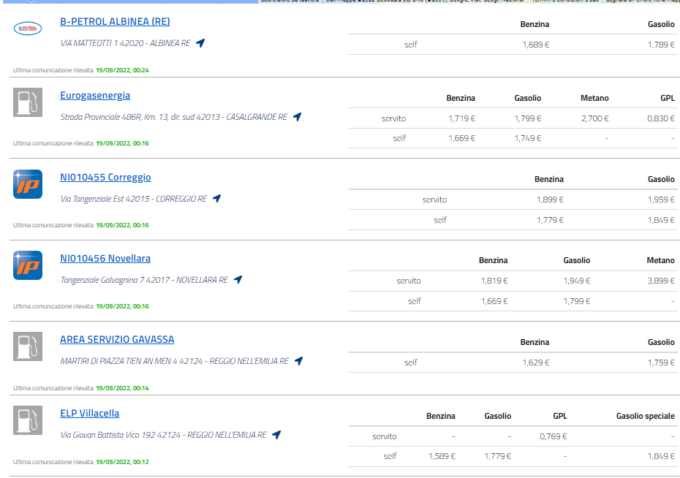Select ELP Villacella self Benzina price 1,589 €
The image size is (680, 478).
(441, 456)
